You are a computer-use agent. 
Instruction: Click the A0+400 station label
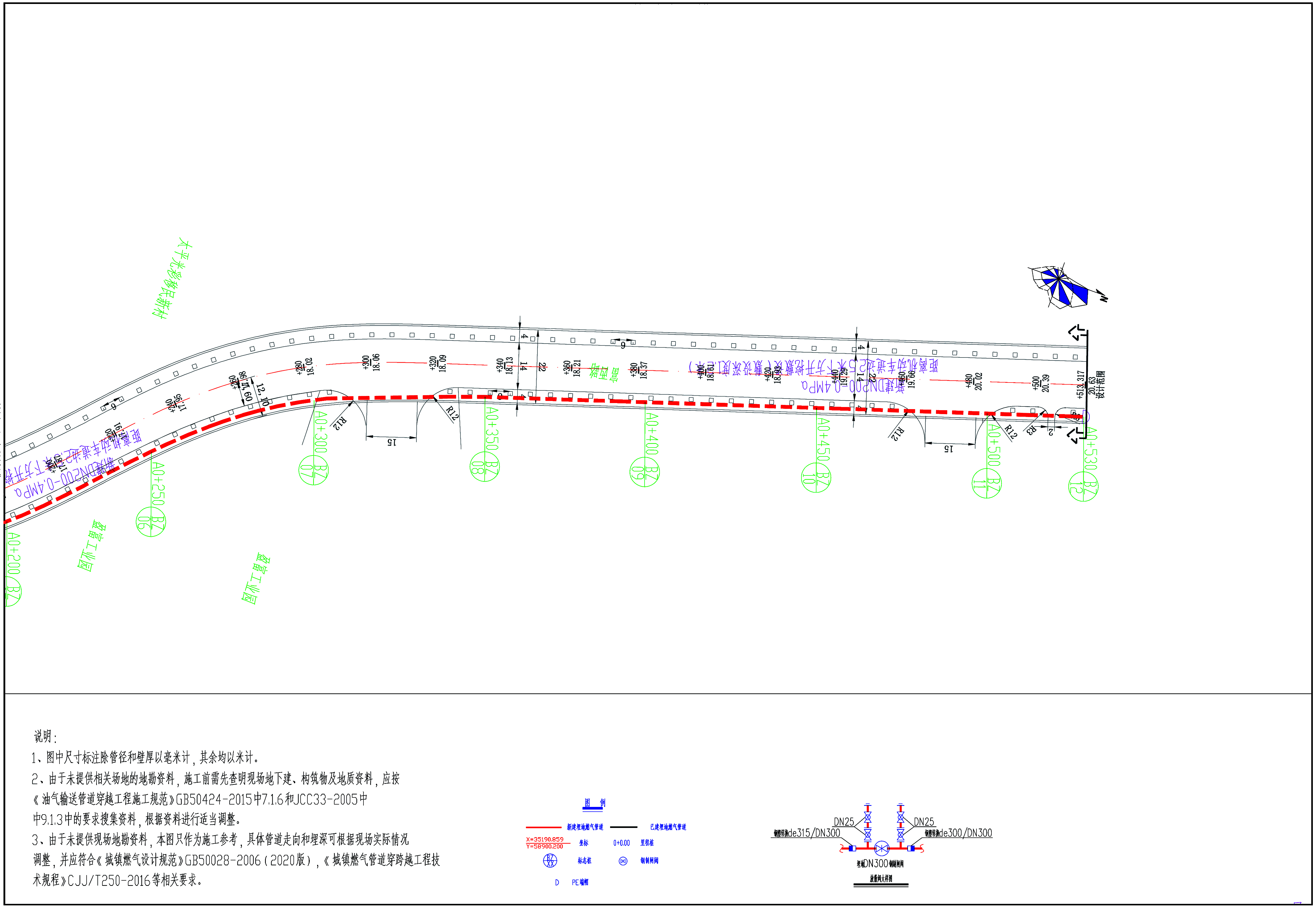(x=652, y=434)
